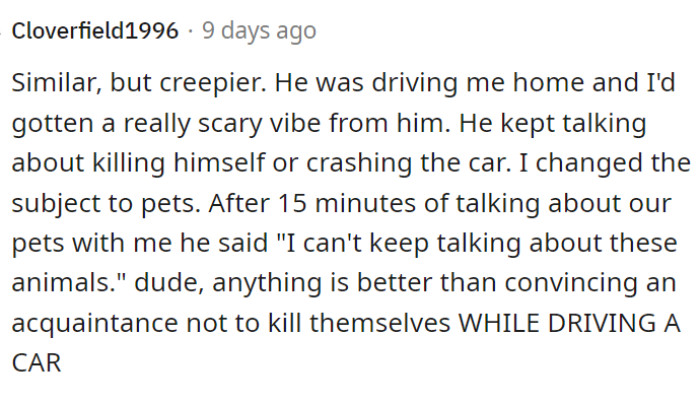
Task: Click the phrase 'Similar, but creepier.'
Action: coord(139,83)
